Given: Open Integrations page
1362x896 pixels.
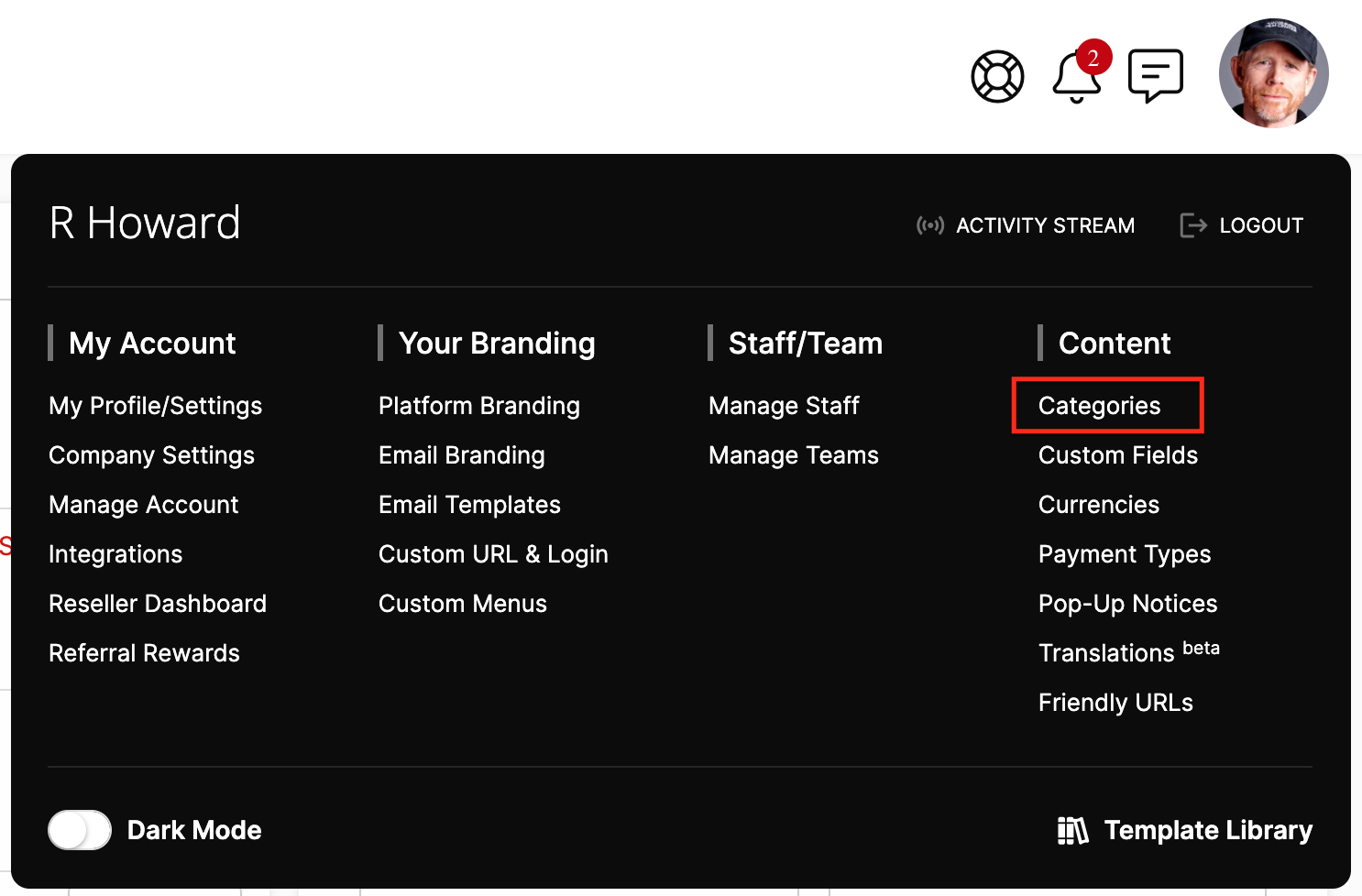Looking at the screenshot, I should (115, 554).
